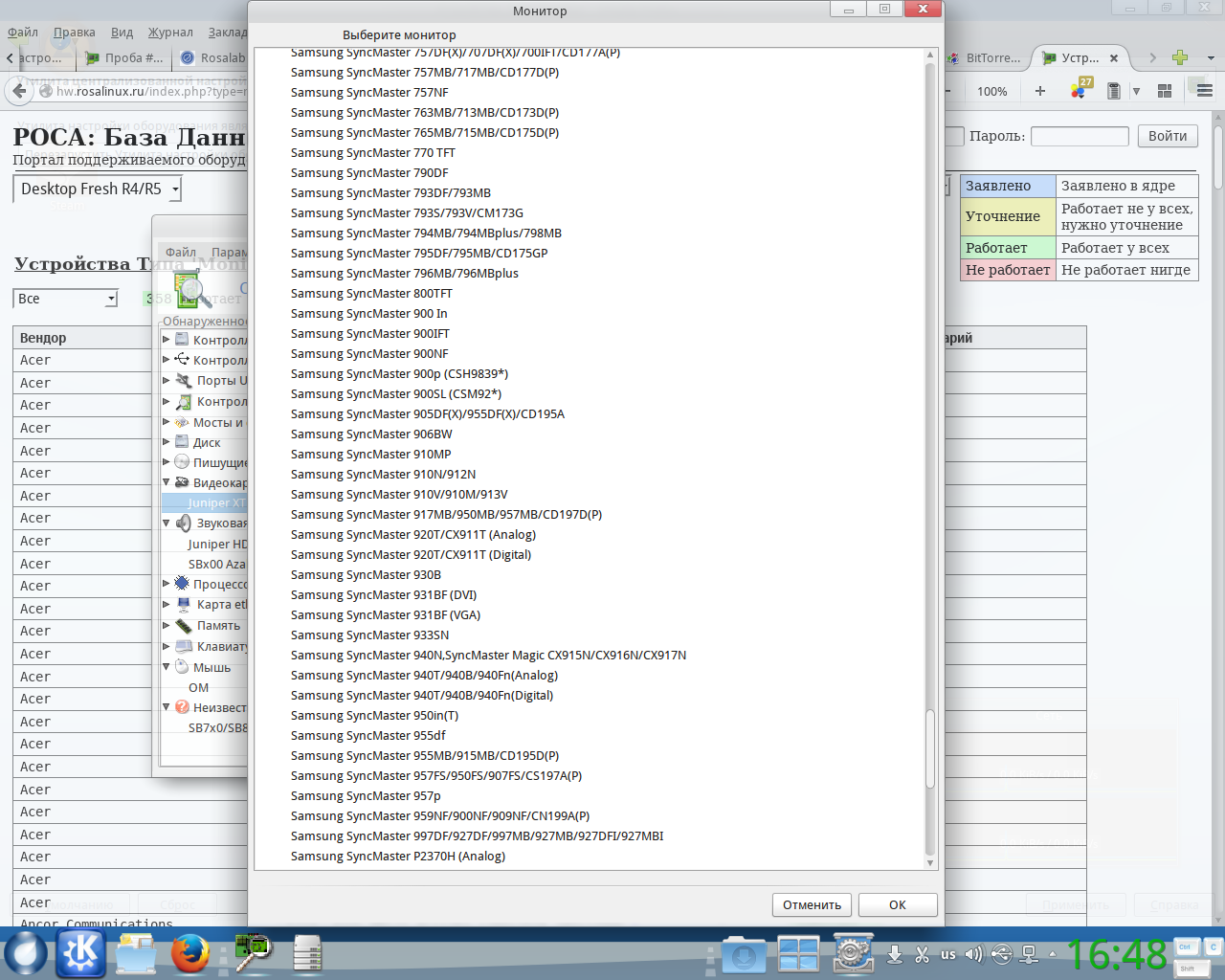
Task: Pick Samsung SyncMaster 955df
Action: pos(368,736)
